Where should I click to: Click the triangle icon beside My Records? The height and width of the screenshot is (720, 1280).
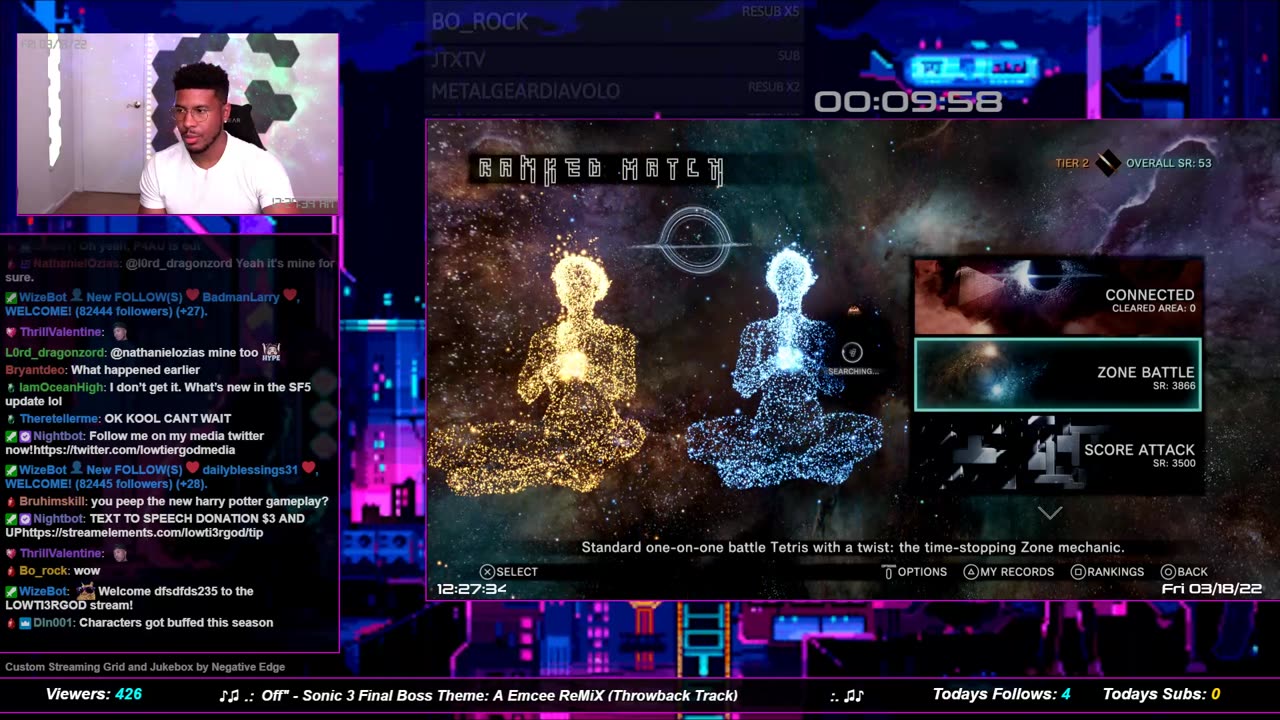tap(970, 572)
